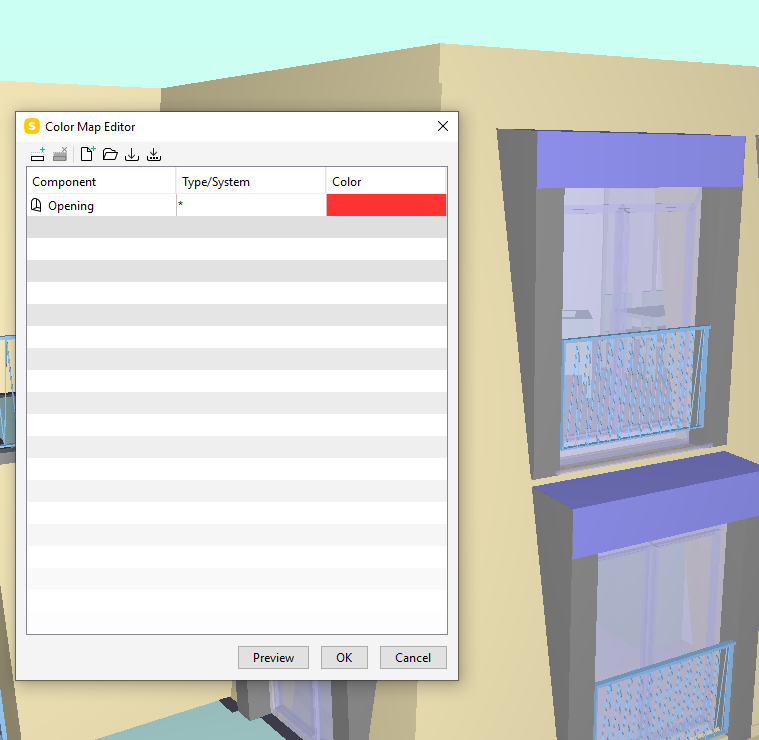Click the Component column header

[x=101, y=181]
